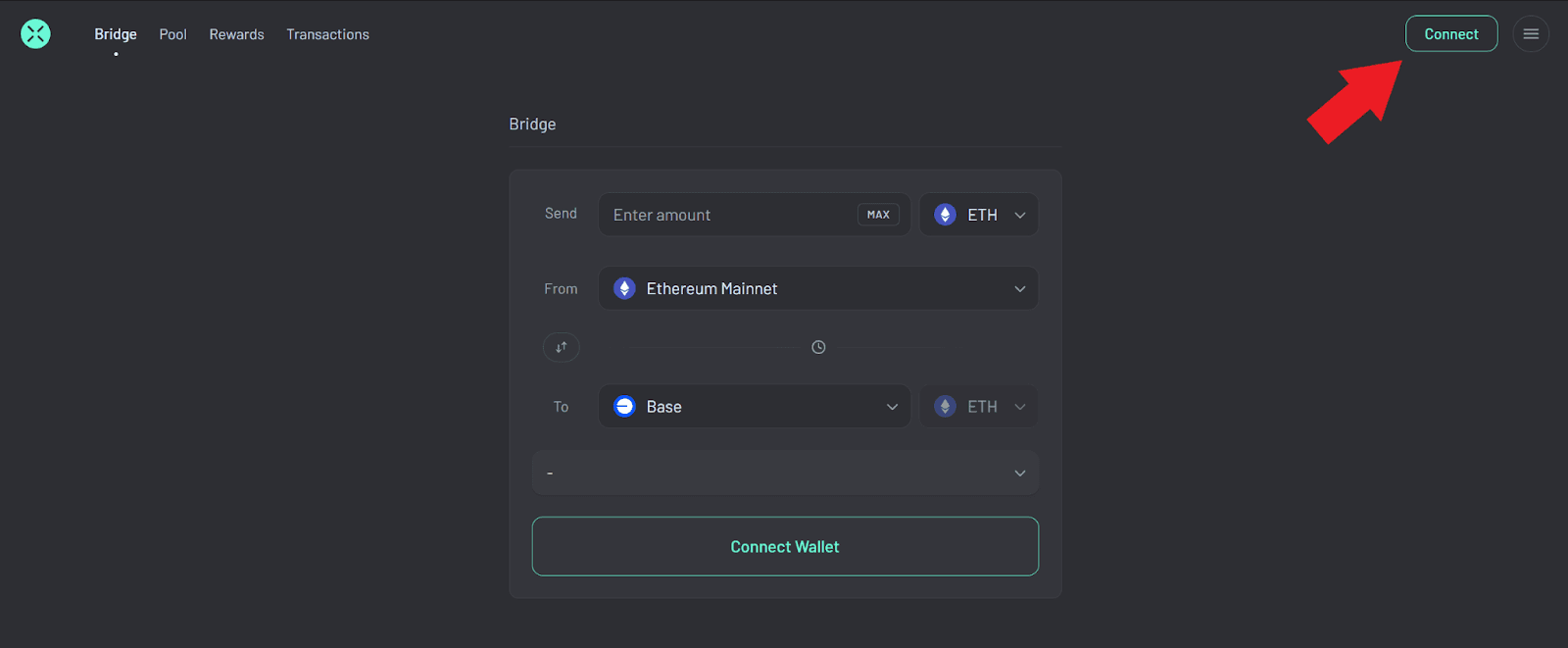This screenshot has height=648, width=1568.
Task: Expand the dash dropdown below the To field
Action: [x=1019, y=473]
